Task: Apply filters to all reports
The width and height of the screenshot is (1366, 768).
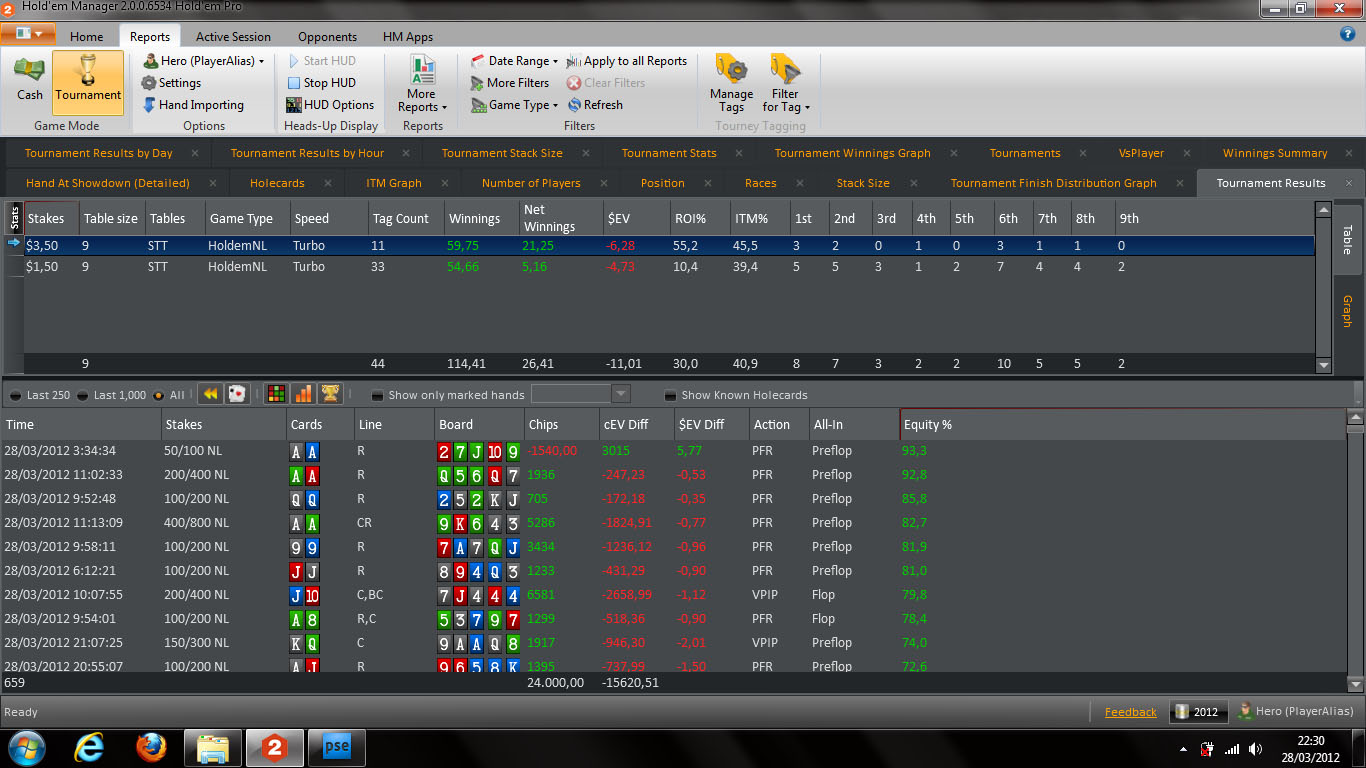Action: pyautogui.click(x=627, y=61)
